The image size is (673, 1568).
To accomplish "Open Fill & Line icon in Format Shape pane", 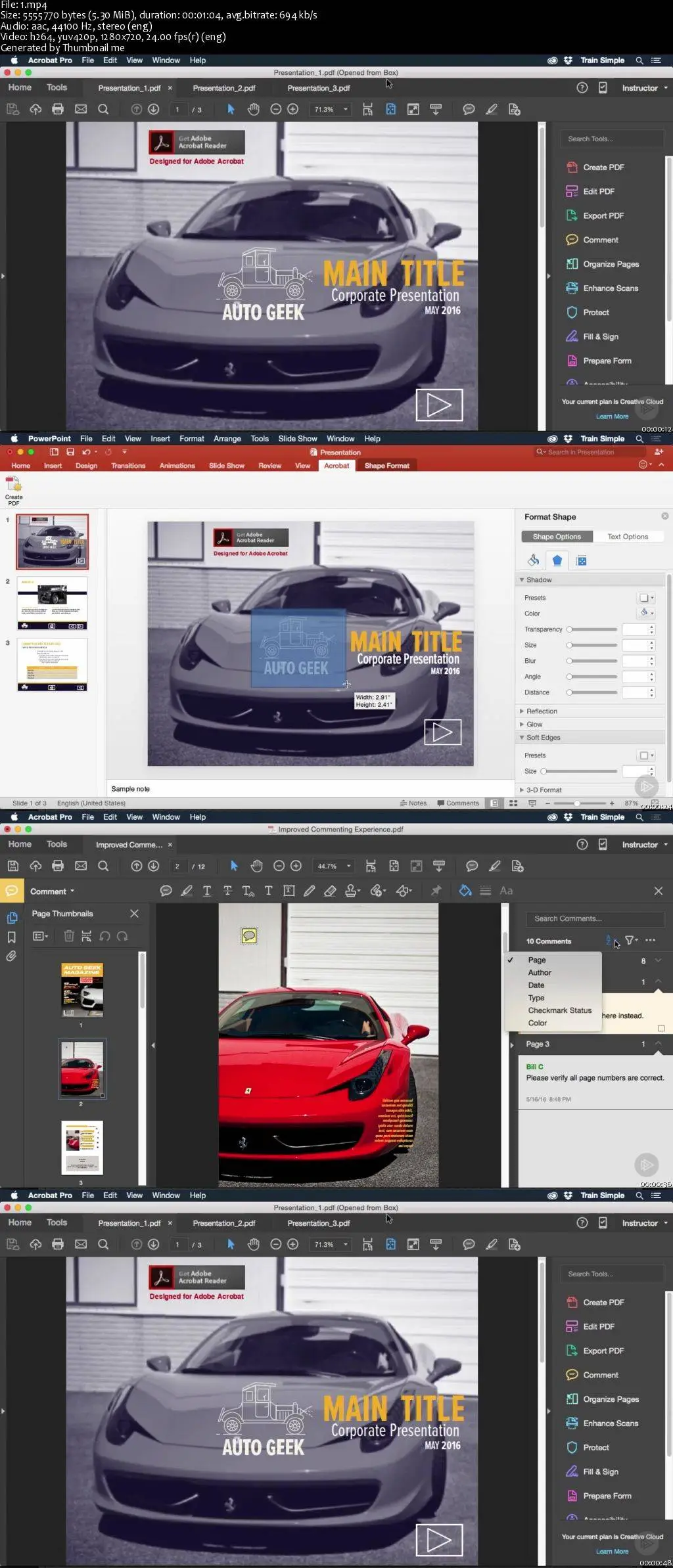I will (533, 560).
